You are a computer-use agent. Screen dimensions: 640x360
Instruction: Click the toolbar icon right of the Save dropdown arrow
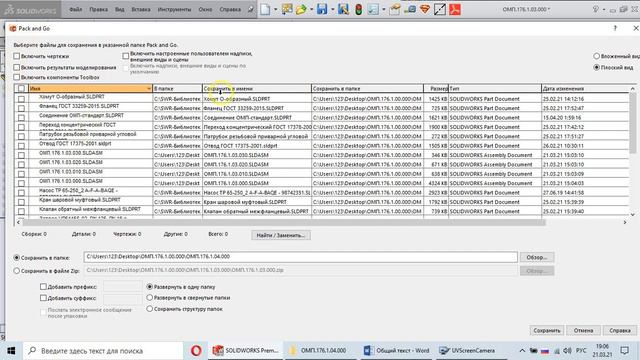[x=343, y=9]
